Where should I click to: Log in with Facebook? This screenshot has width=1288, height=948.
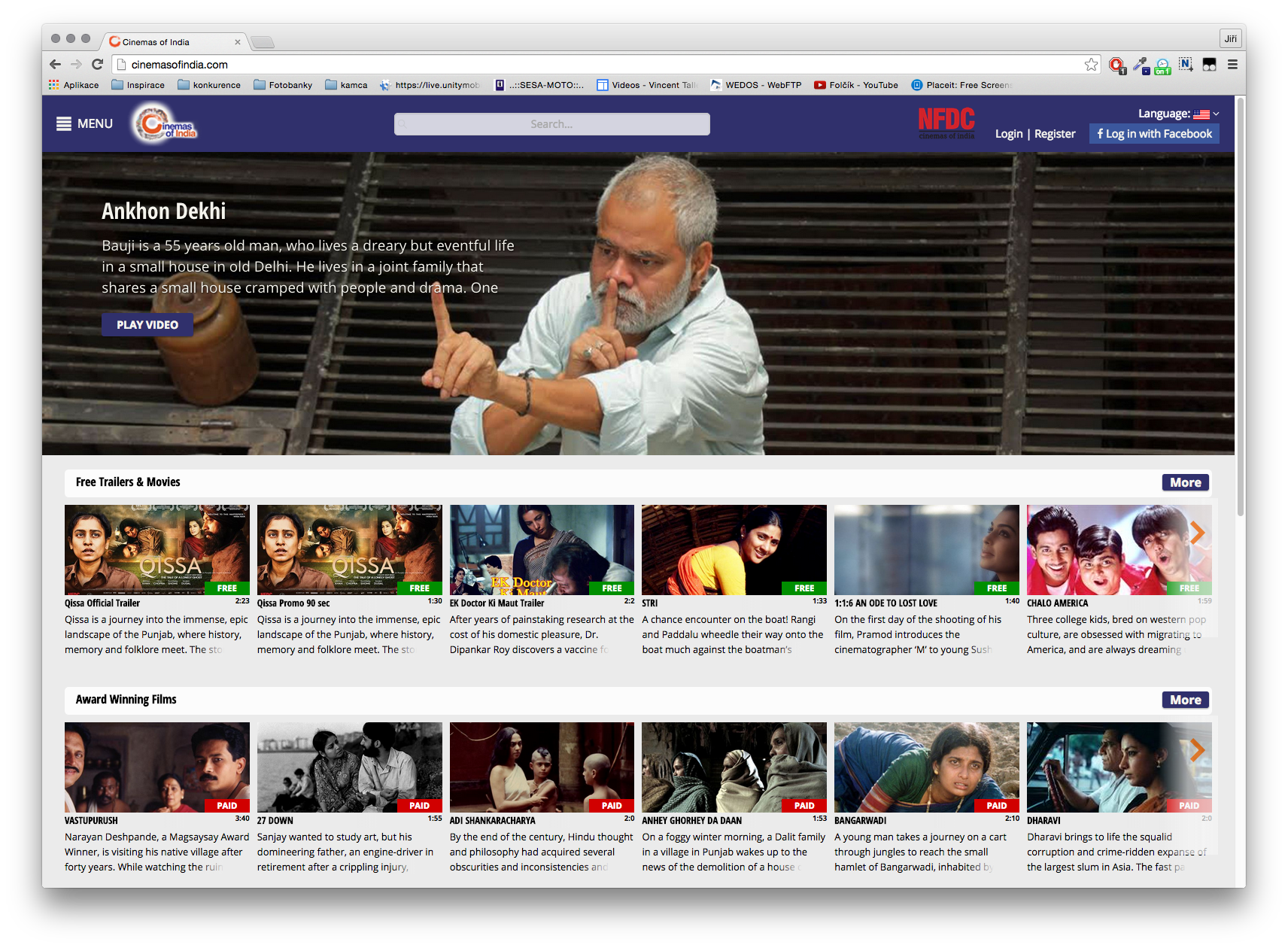coord(1154,134)
